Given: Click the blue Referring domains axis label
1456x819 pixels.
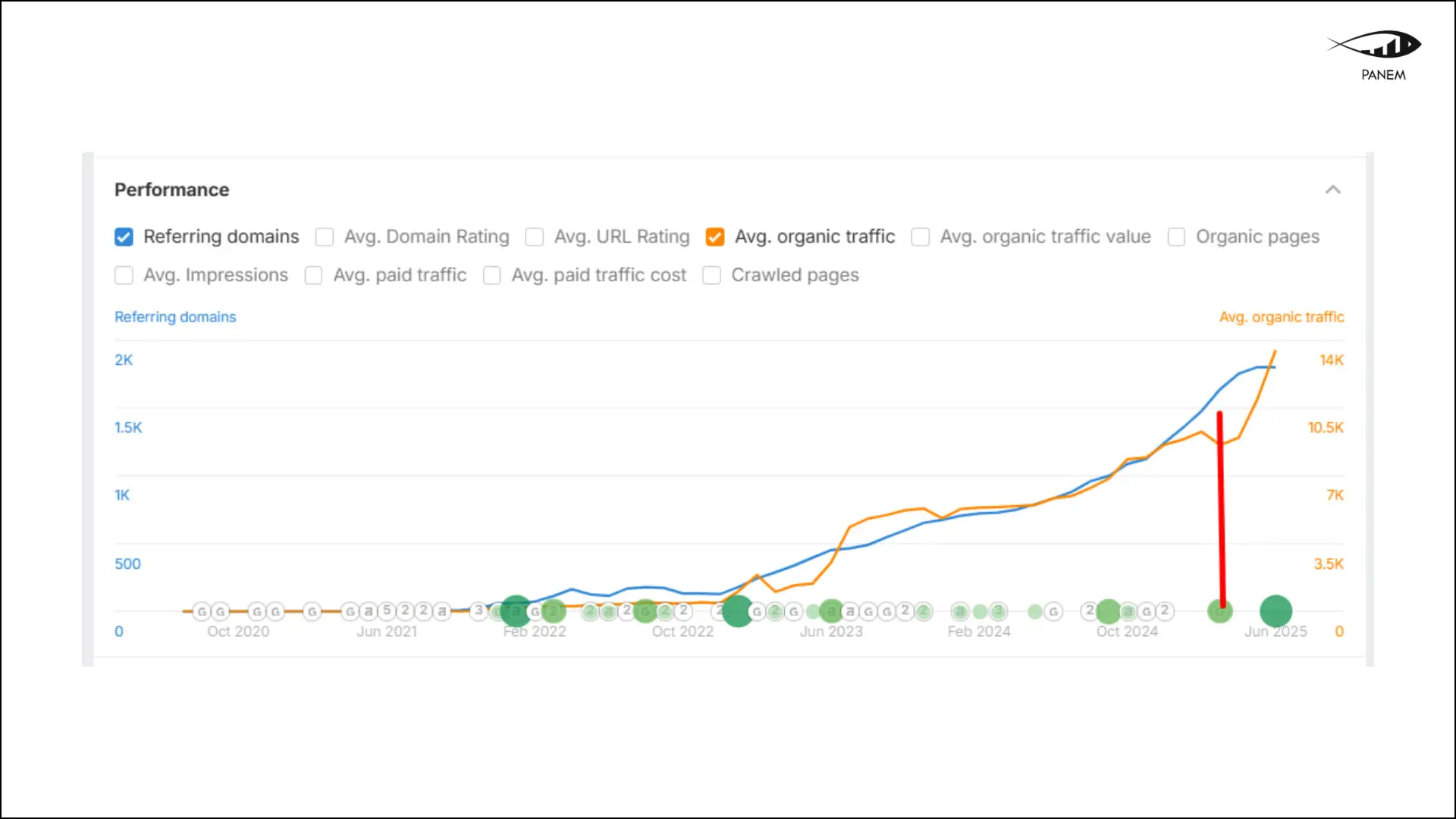Looking at the screenshot, I should point(175,317).
